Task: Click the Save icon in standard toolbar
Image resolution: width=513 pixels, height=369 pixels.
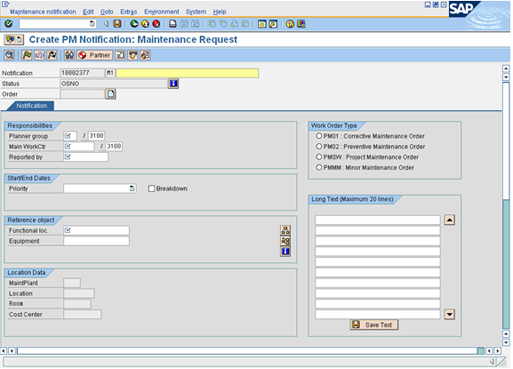Action: pyautogui.click(x=117, y=24)
